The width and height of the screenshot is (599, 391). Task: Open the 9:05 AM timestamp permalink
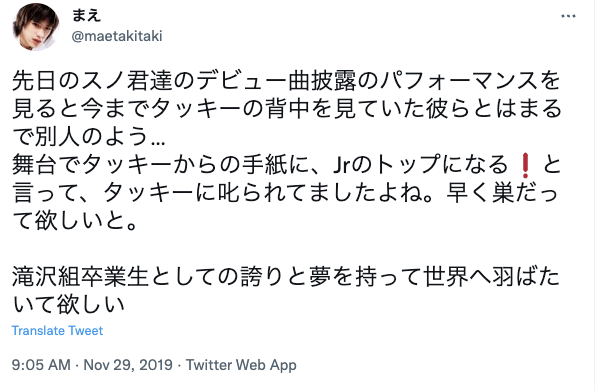click(41, 365)
